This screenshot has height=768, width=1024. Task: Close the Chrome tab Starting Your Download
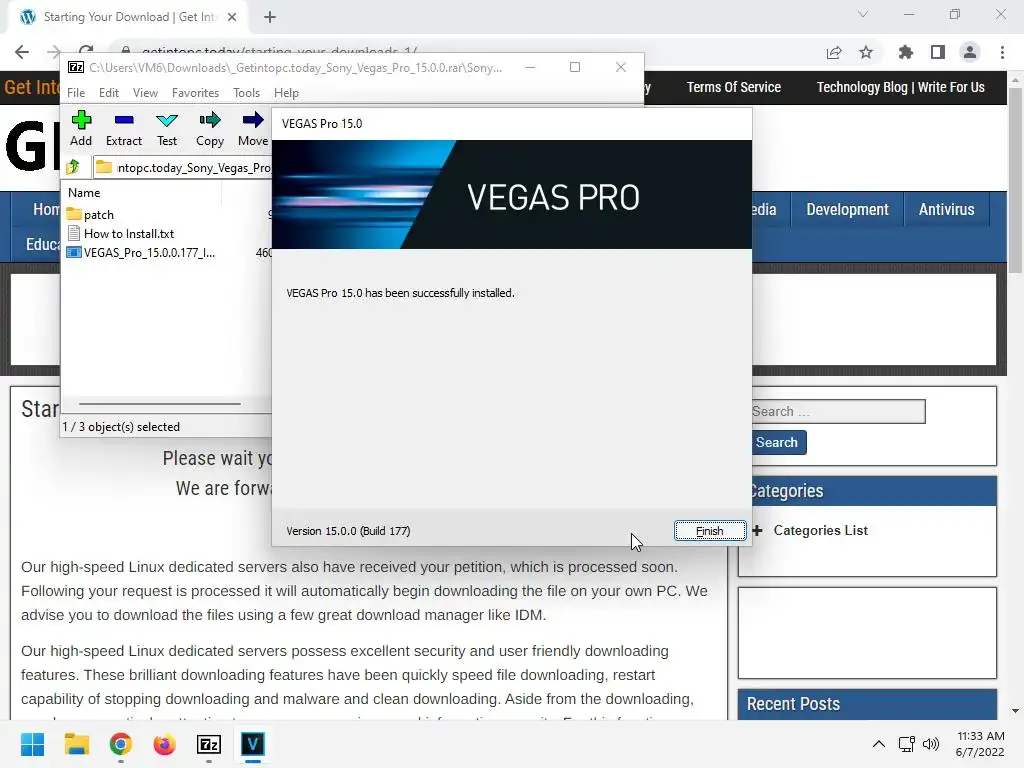[x=232, y=17]
